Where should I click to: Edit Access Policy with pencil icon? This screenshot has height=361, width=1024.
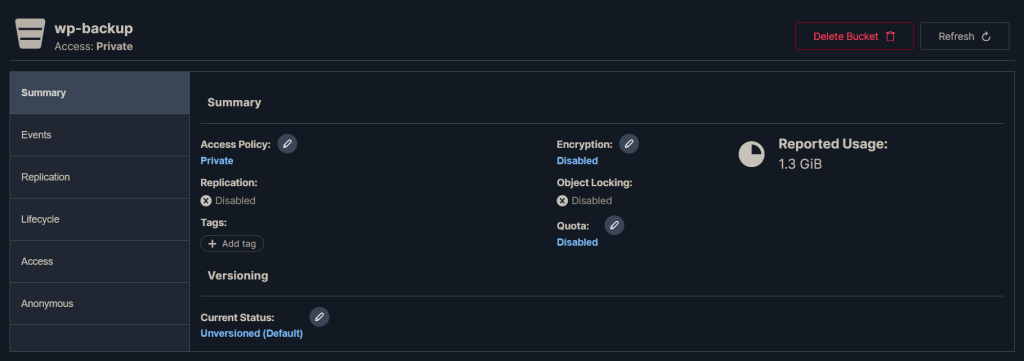(x=287, y=144)
